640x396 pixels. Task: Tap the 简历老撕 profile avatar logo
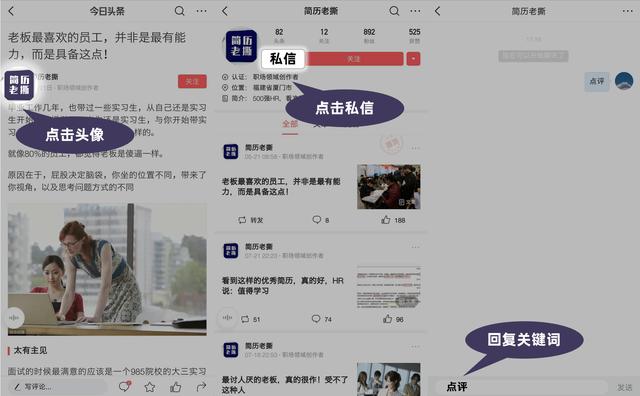click(x=241, y=46)
